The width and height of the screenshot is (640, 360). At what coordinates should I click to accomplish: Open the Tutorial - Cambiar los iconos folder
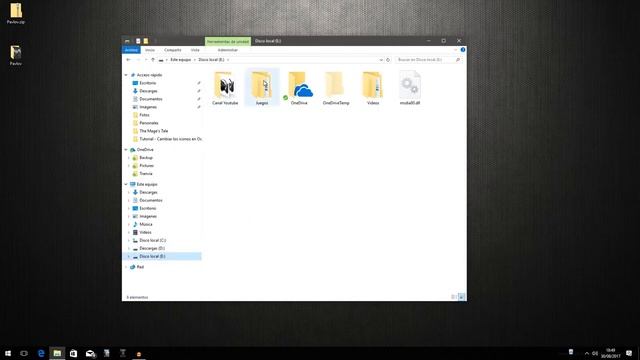pos(171,139)
